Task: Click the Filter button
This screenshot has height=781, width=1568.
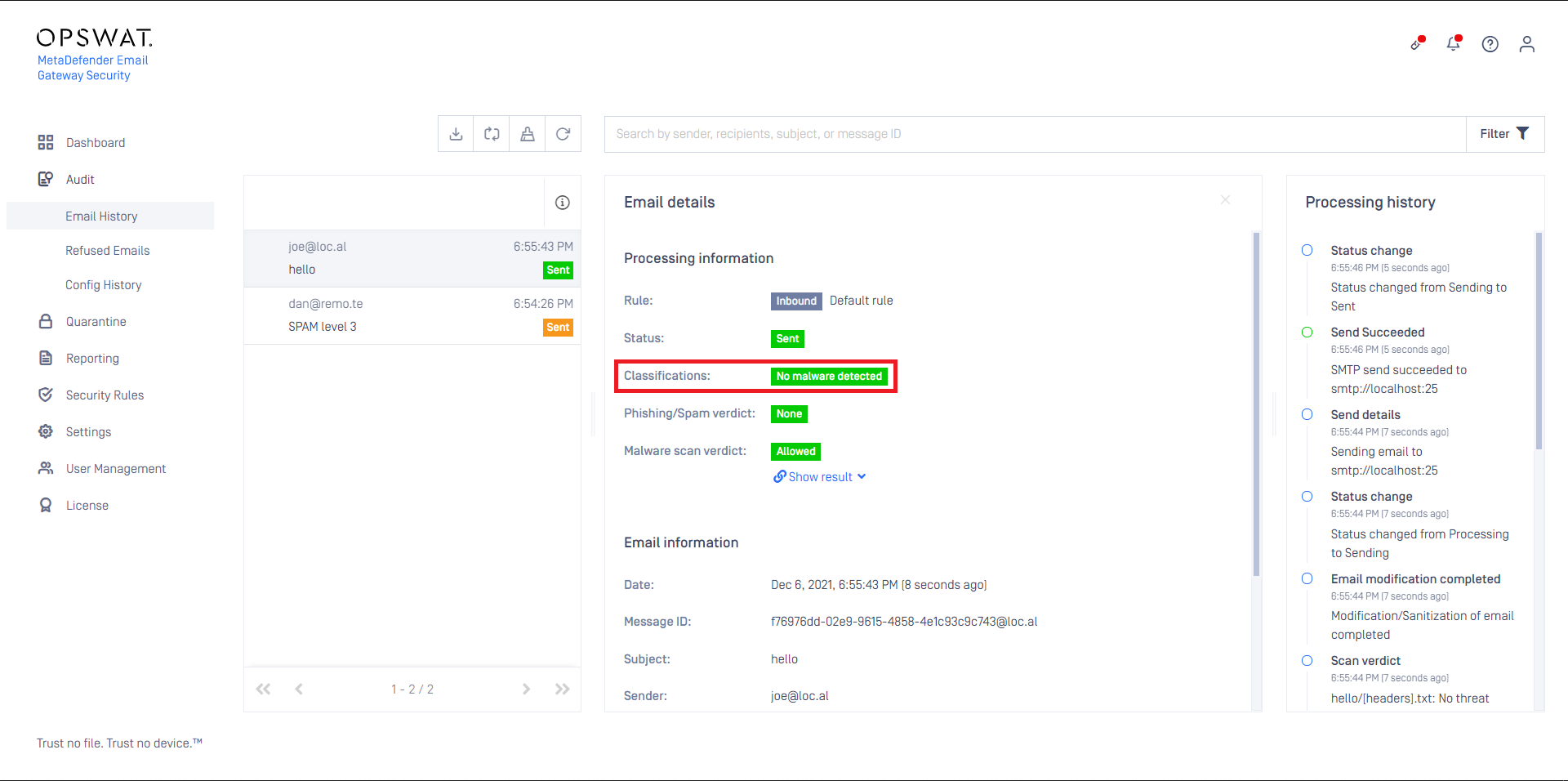Action: [x=1504, y=134]
